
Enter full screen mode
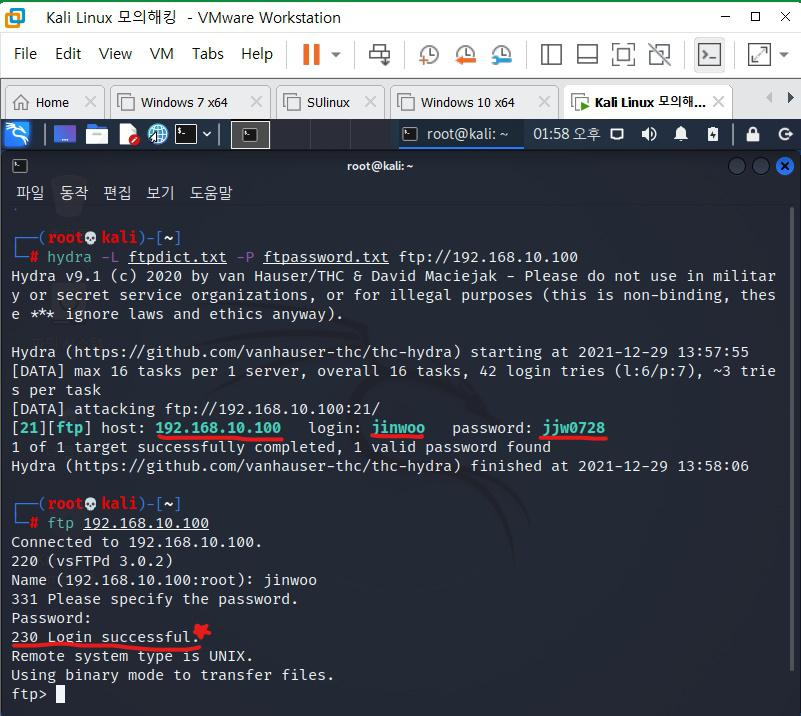click(623, 54)
